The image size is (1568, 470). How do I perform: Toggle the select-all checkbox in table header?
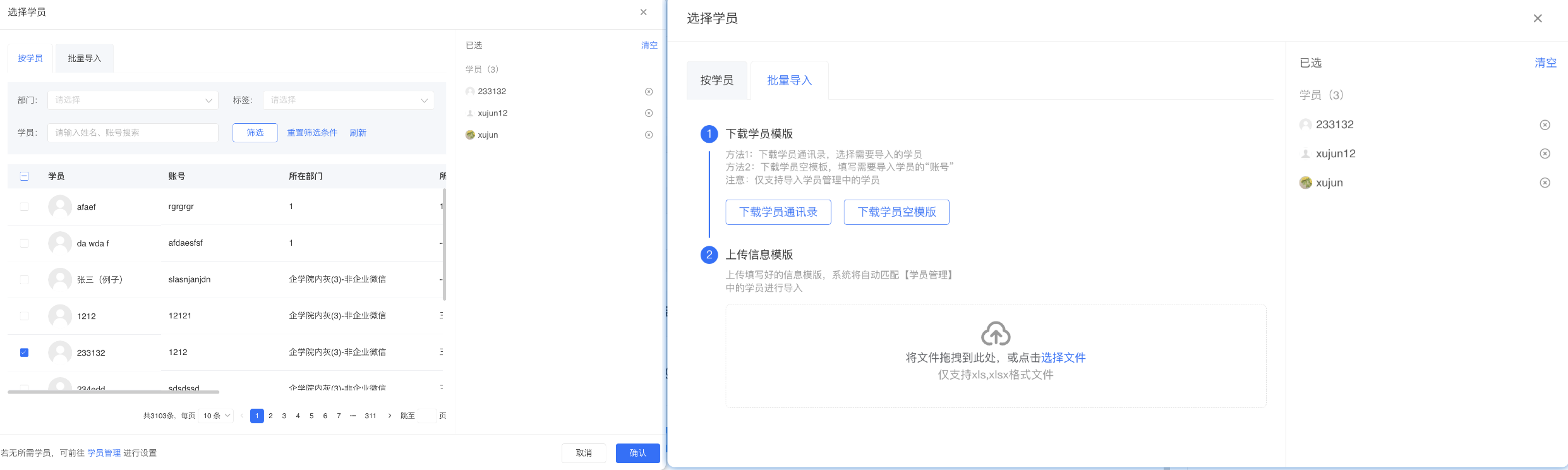pyautogui.click(x=24, y=176)
